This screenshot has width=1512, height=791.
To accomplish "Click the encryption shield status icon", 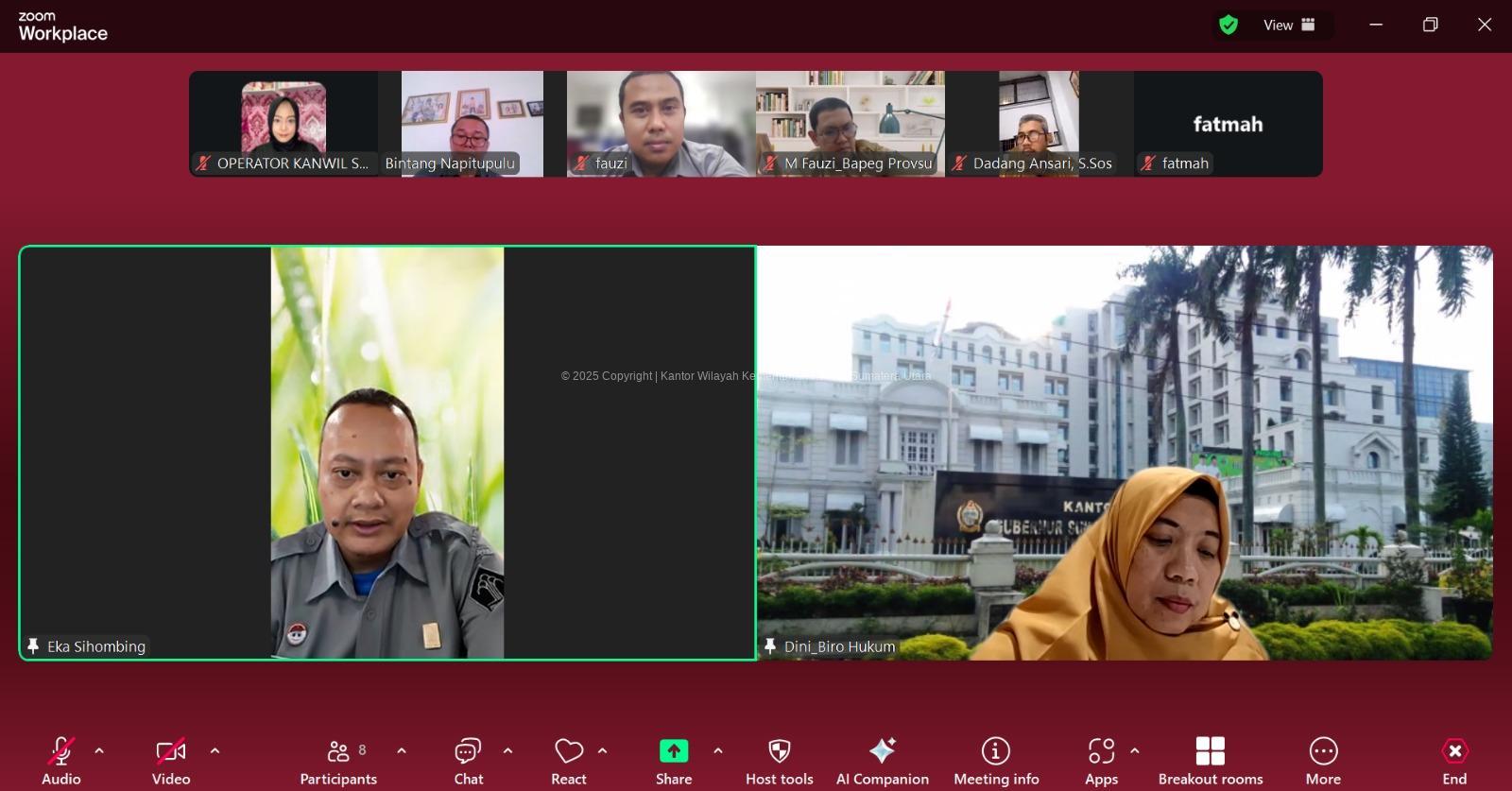I will (x=1228, y=26).
